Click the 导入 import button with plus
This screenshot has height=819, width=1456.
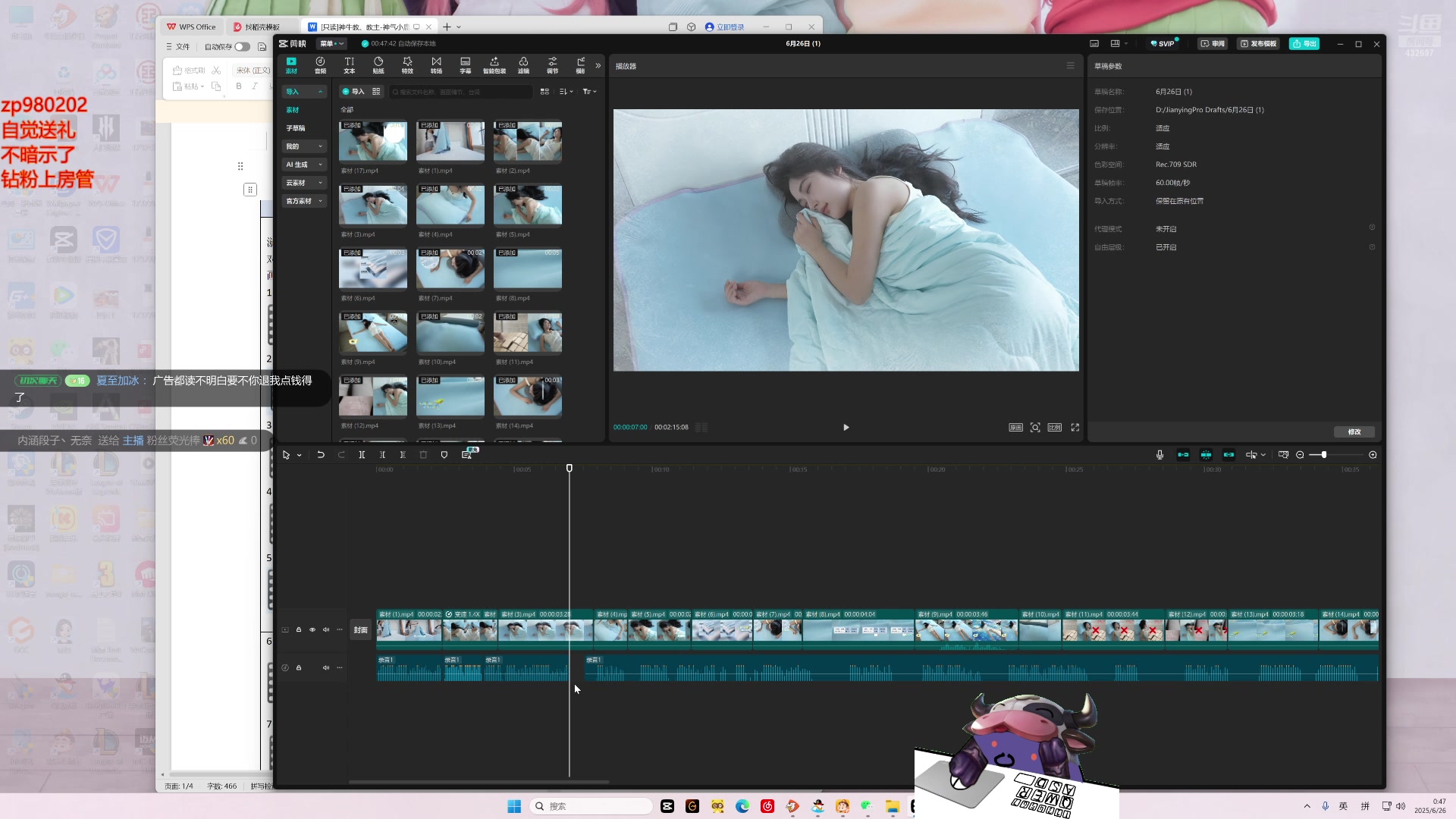(353, 92)
